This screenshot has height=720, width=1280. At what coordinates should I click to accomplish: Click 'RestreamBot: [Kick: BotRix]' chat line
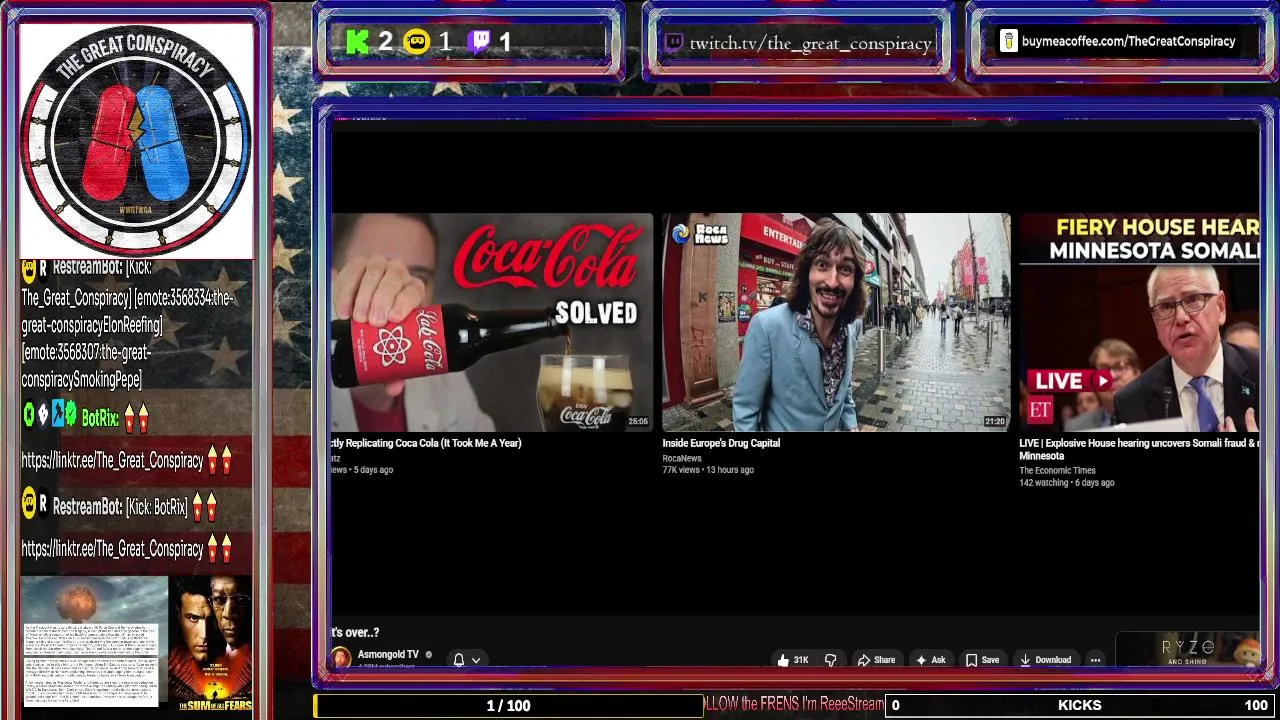(120, 507)
